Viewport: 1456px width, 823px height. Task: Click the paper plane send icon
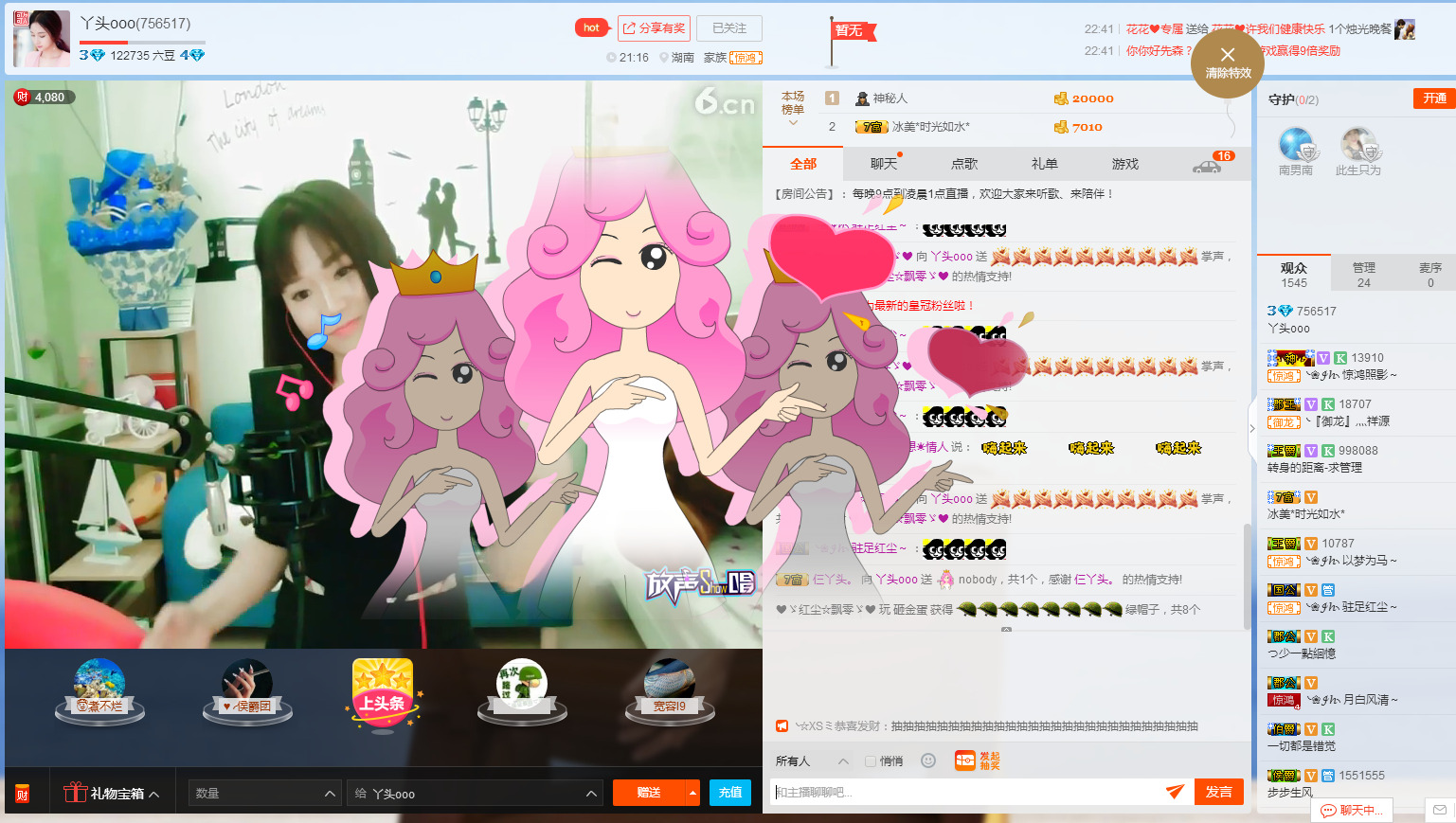pos(1175,792)
